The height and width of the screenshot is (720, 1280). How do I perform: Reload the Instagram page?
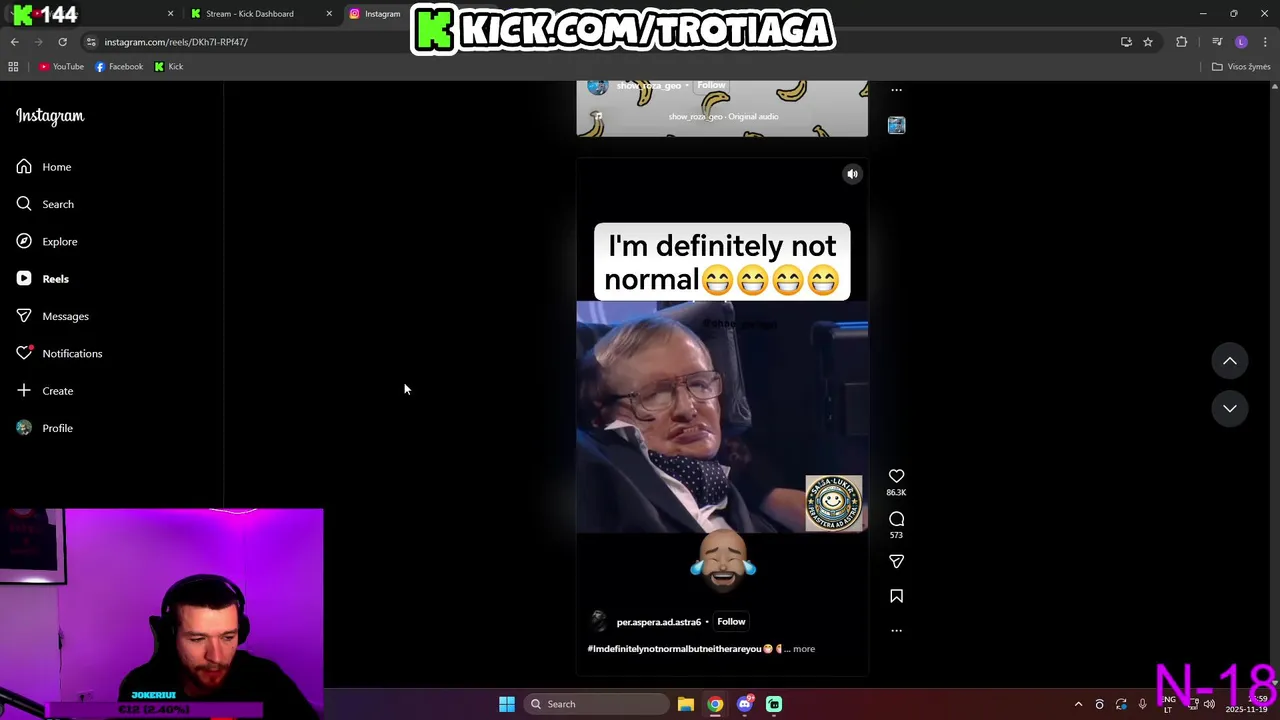(x=62, y=42)
